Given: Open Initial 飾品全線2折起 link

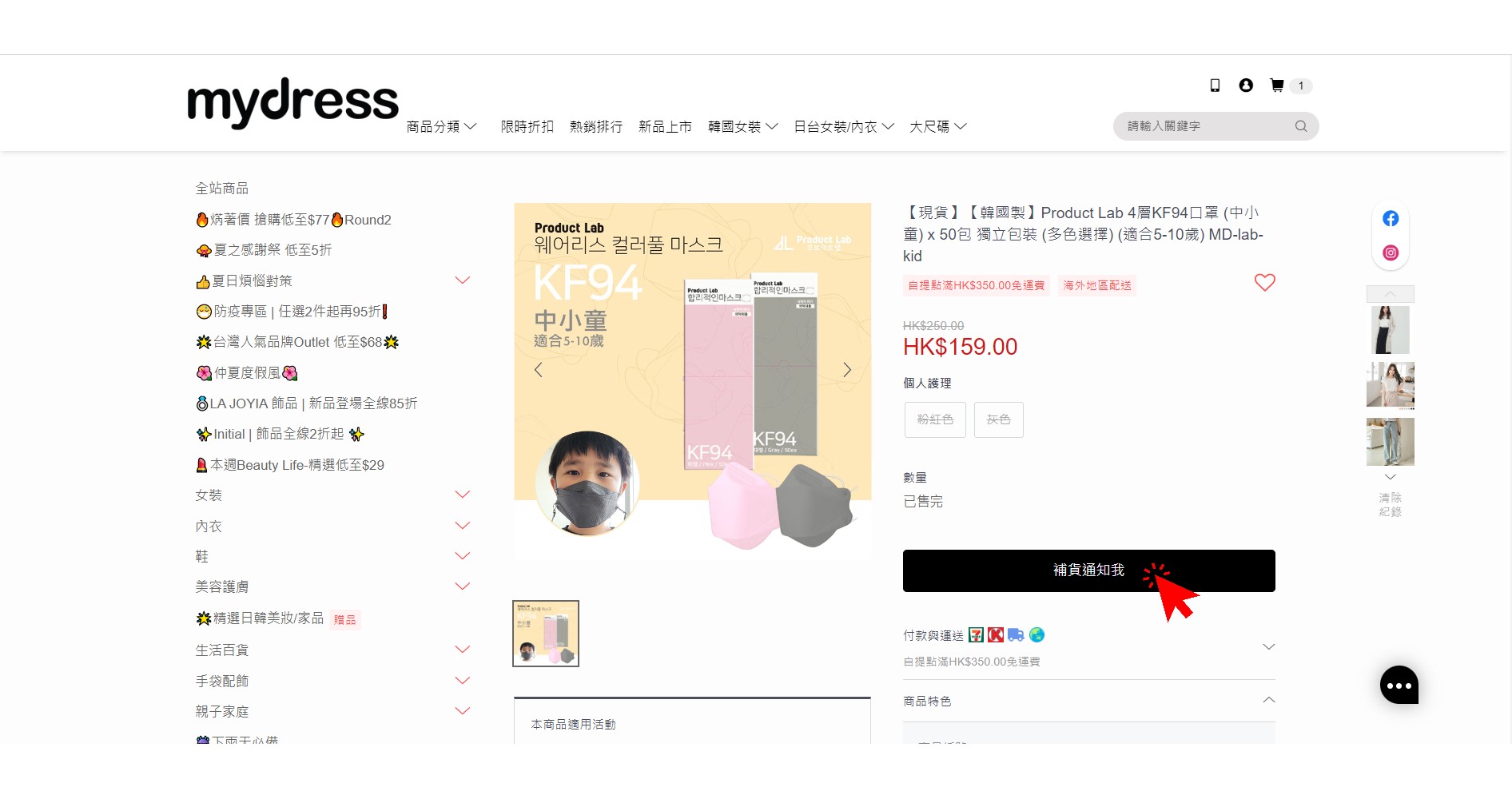Looking at the screenshot, I should pos(280,434).
